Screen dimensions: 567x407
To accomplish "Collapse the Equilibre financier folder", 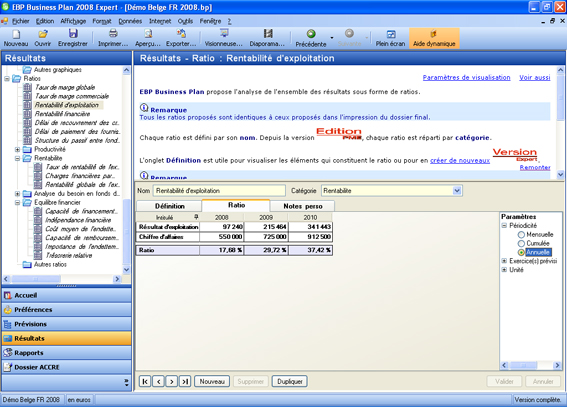I will point(17,202).
